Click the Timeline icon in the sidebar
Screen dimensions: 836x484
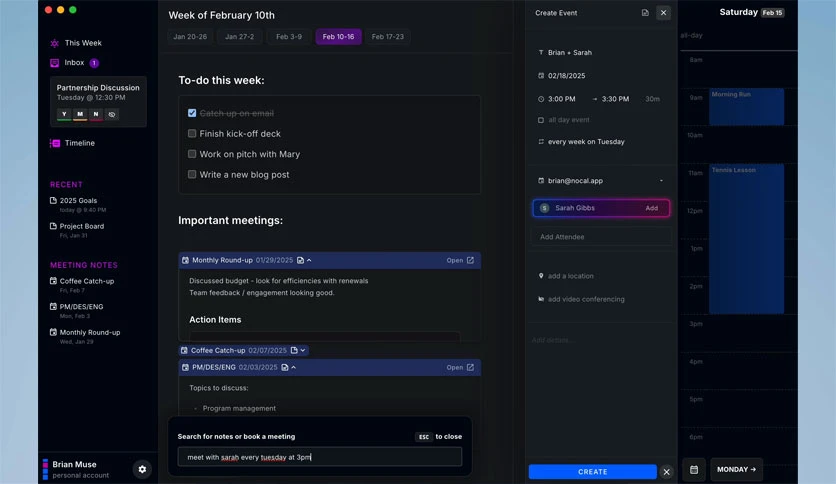55,143
